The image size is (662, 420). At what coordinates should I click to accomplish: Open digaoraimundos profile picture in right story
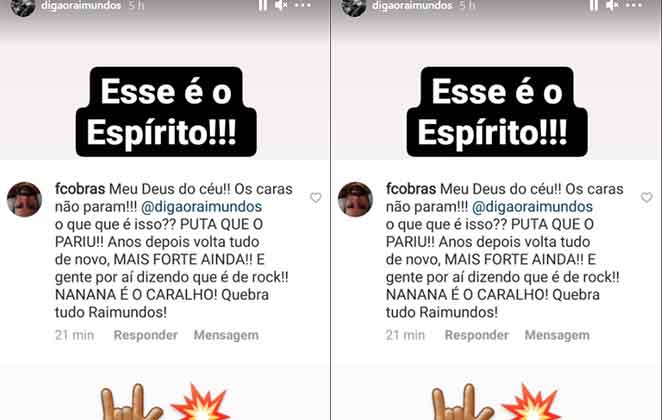tap(354, 6)
